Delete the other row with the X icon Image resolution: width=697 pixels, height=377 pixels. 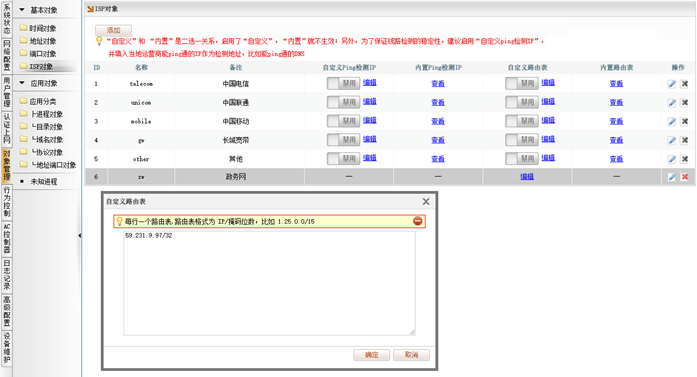point(685,159)
